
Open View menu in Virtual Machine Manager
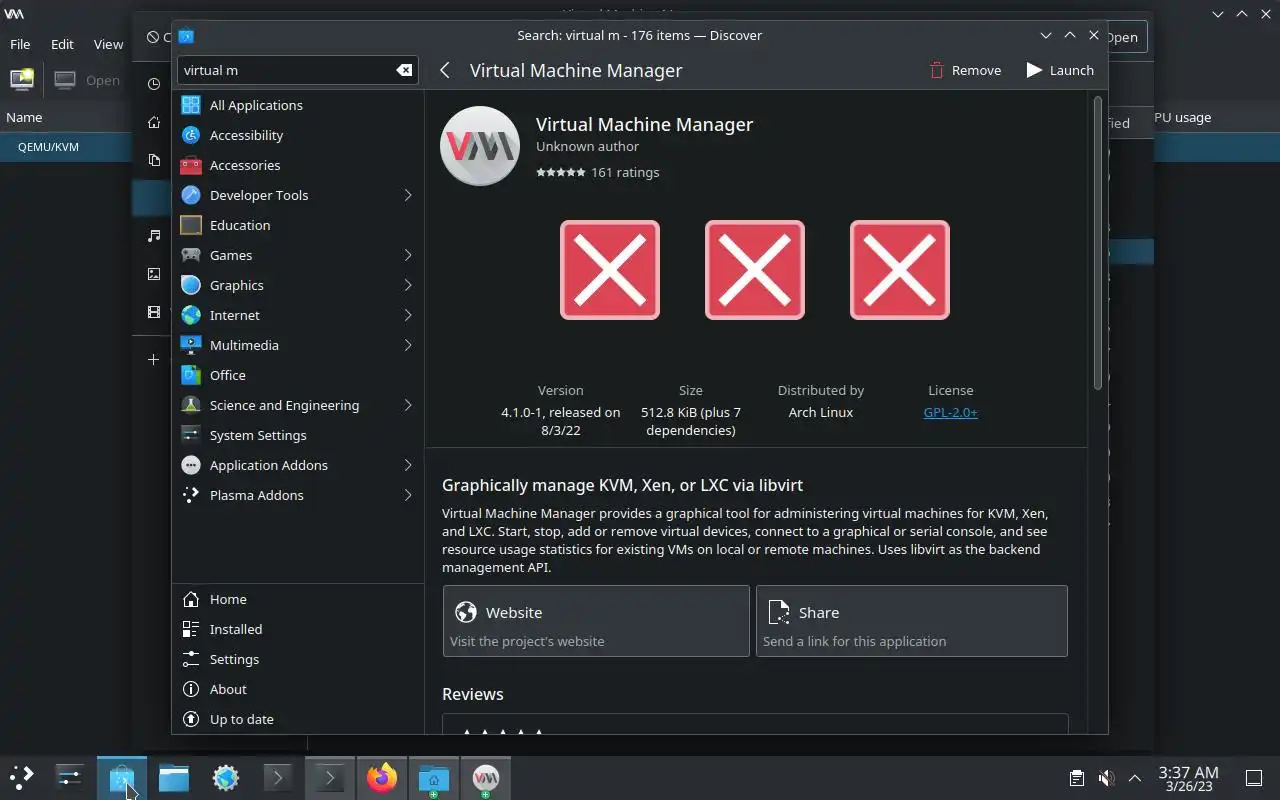pyautogui.click(x=108, y=44)
